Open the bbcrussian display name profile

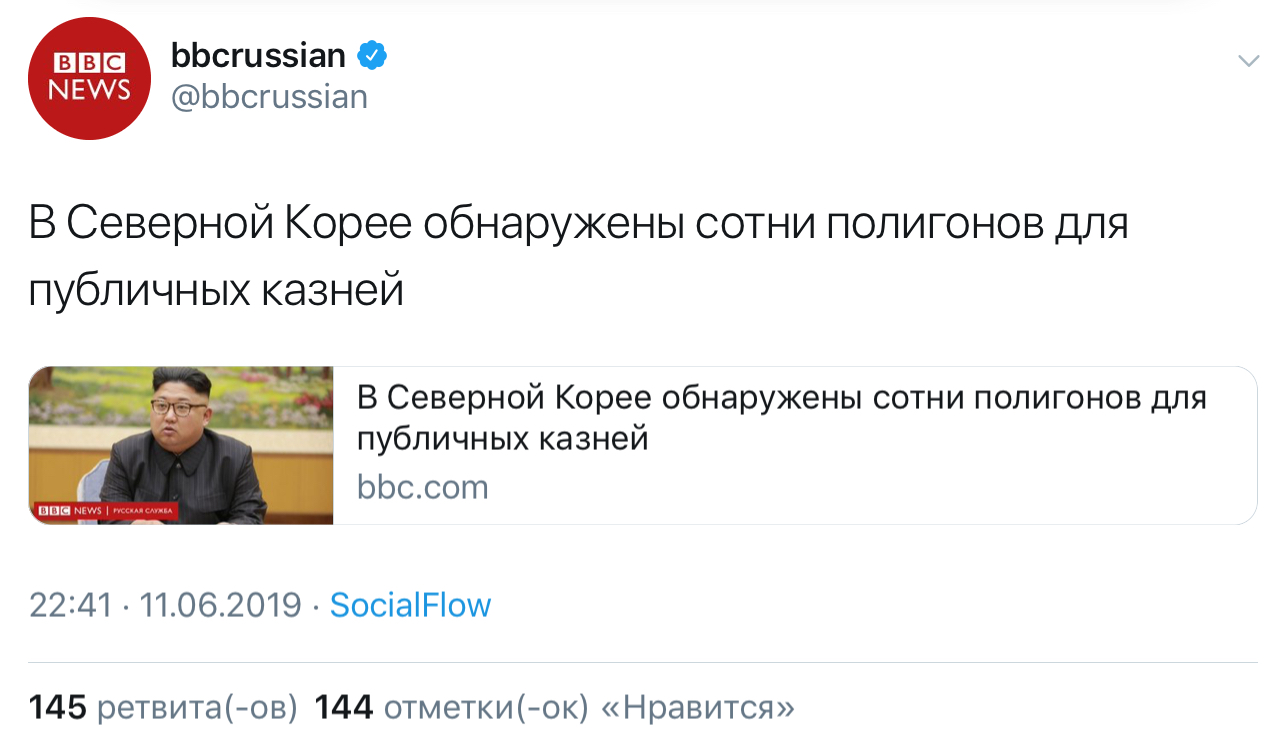(x=258, y=55)
